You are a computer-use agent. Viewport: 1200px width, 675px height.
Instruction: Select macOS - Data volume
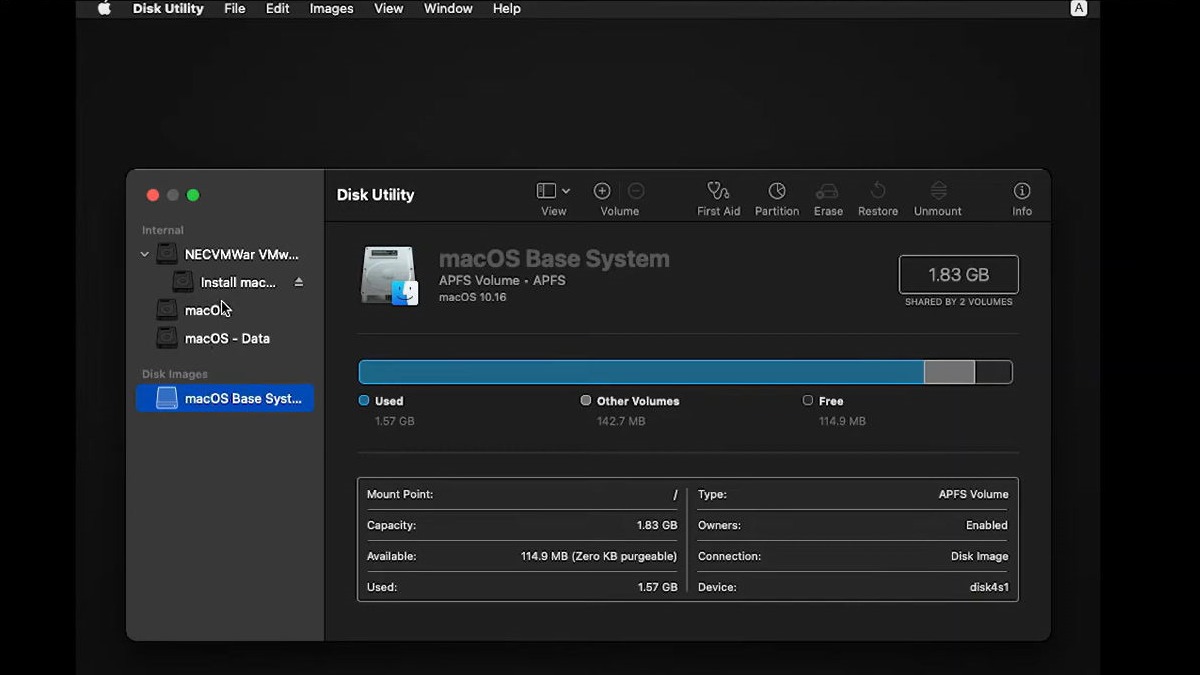pos(227,339)
